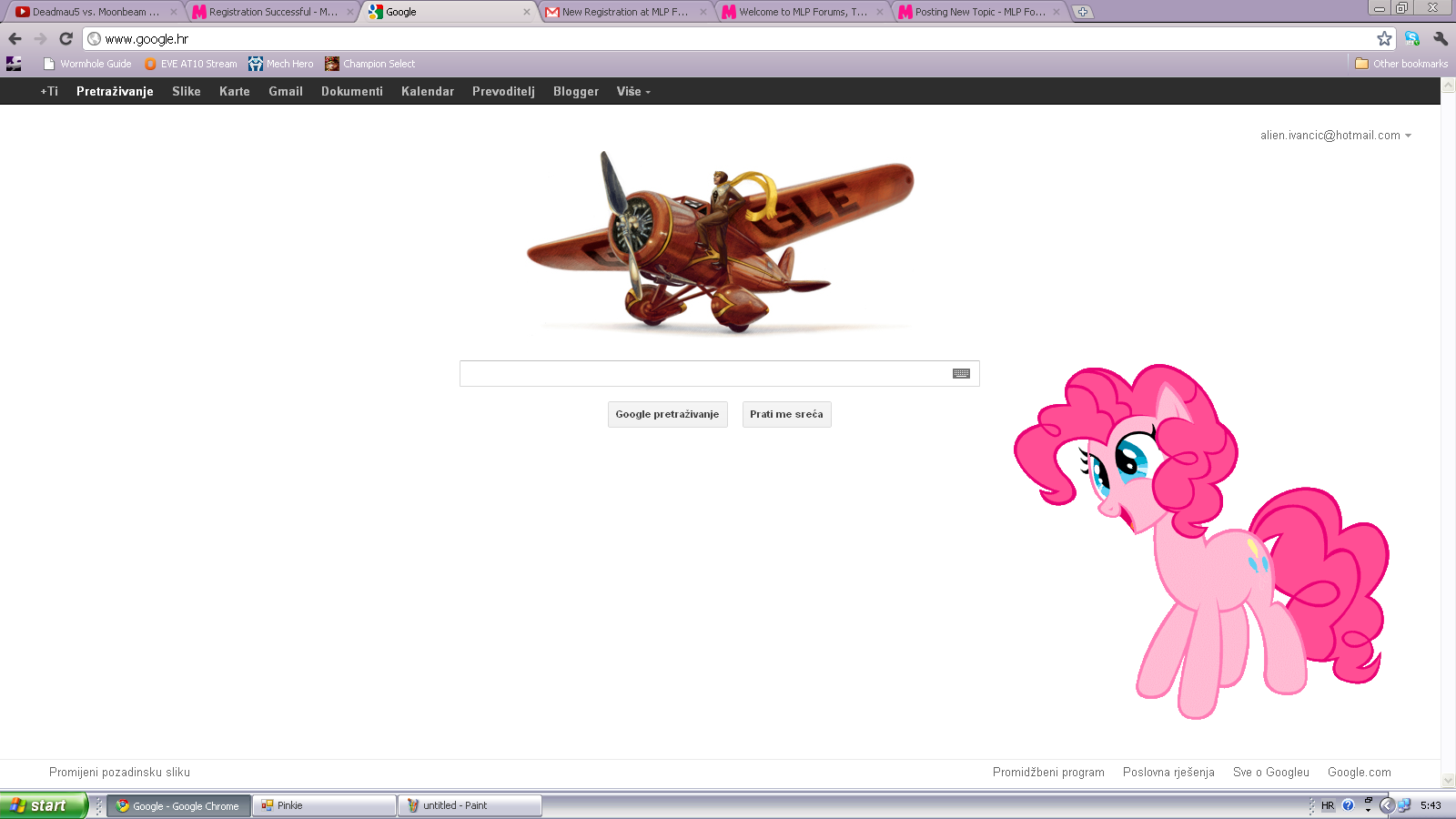Click the HR language indicator in the tray
This screenshot has height=819, width=1456.
[1328, 805]
